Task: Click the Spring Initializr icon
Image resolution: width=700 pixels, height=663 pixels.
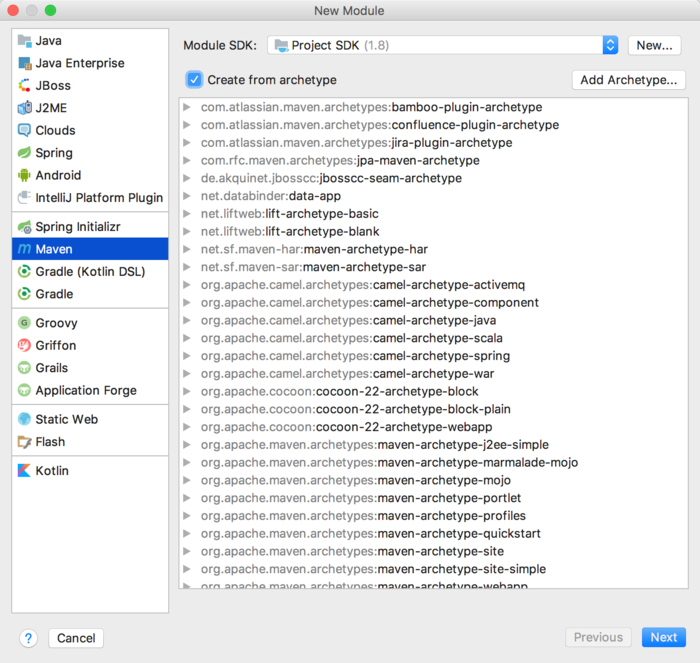Action: pyautogui.click(x=24, y=227)
